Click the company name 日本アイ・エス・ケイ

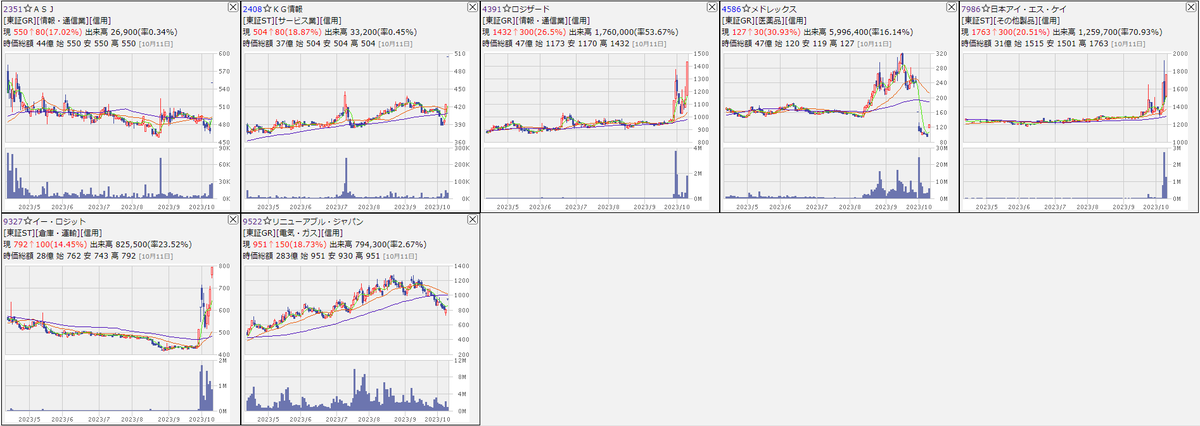pyautogui.click(x=1030, y=7)
